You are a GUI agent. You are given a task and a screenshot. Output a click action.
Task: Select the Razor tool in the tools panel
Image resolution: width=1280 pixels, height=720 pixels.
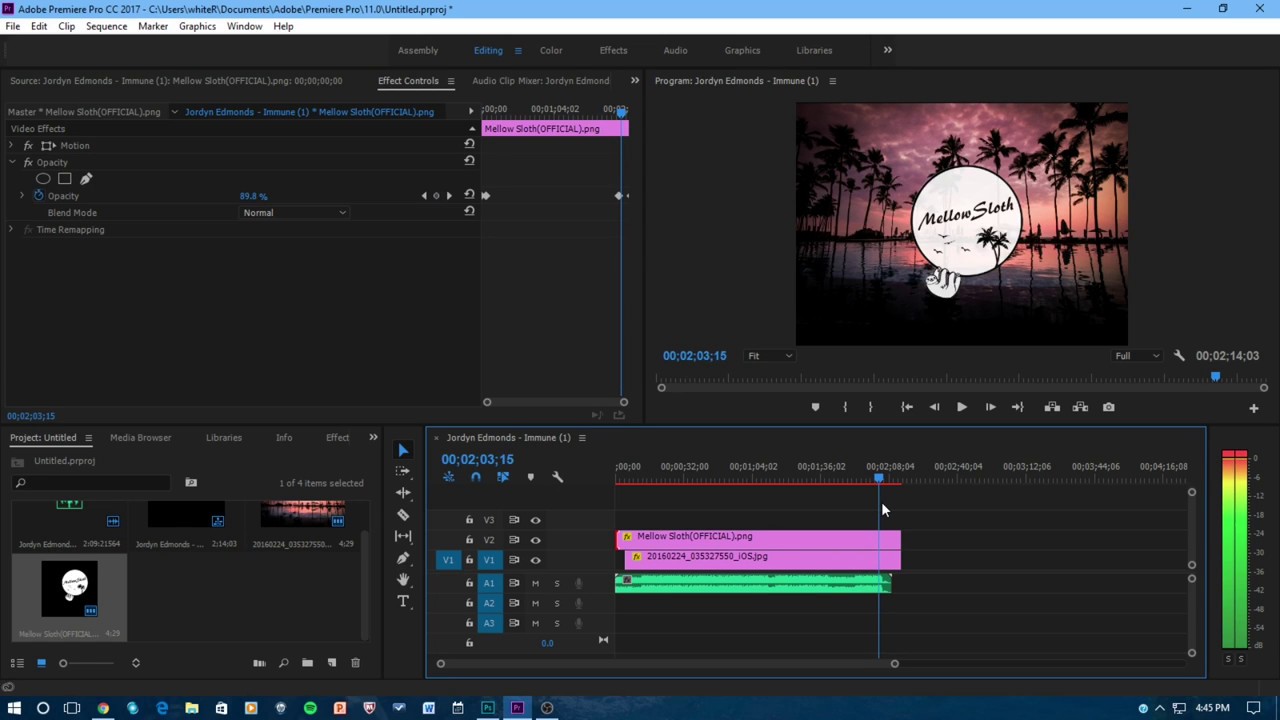click(403, 515)
